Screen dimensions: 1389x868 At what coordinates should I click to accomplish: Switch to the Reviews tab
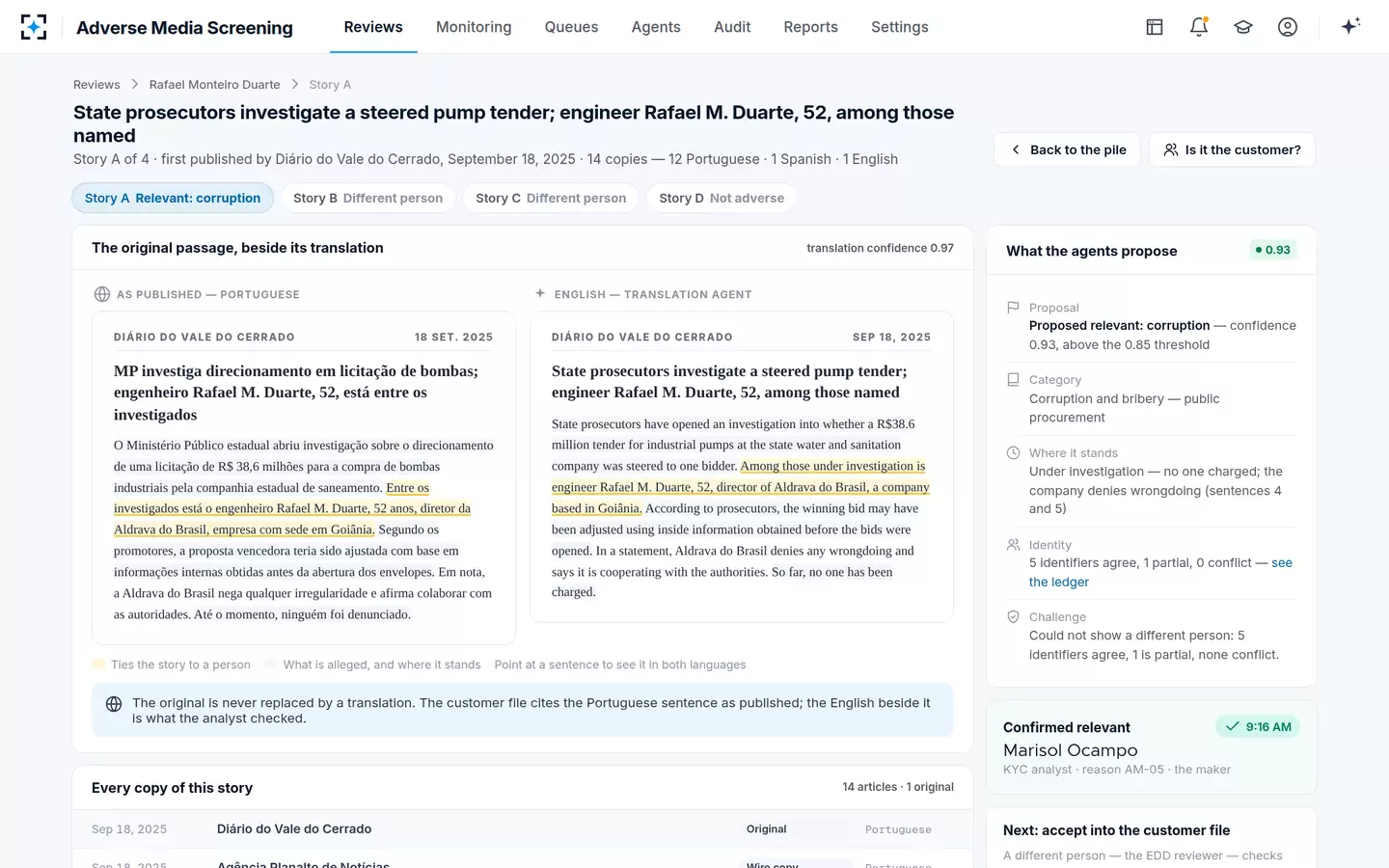point(373,27)
